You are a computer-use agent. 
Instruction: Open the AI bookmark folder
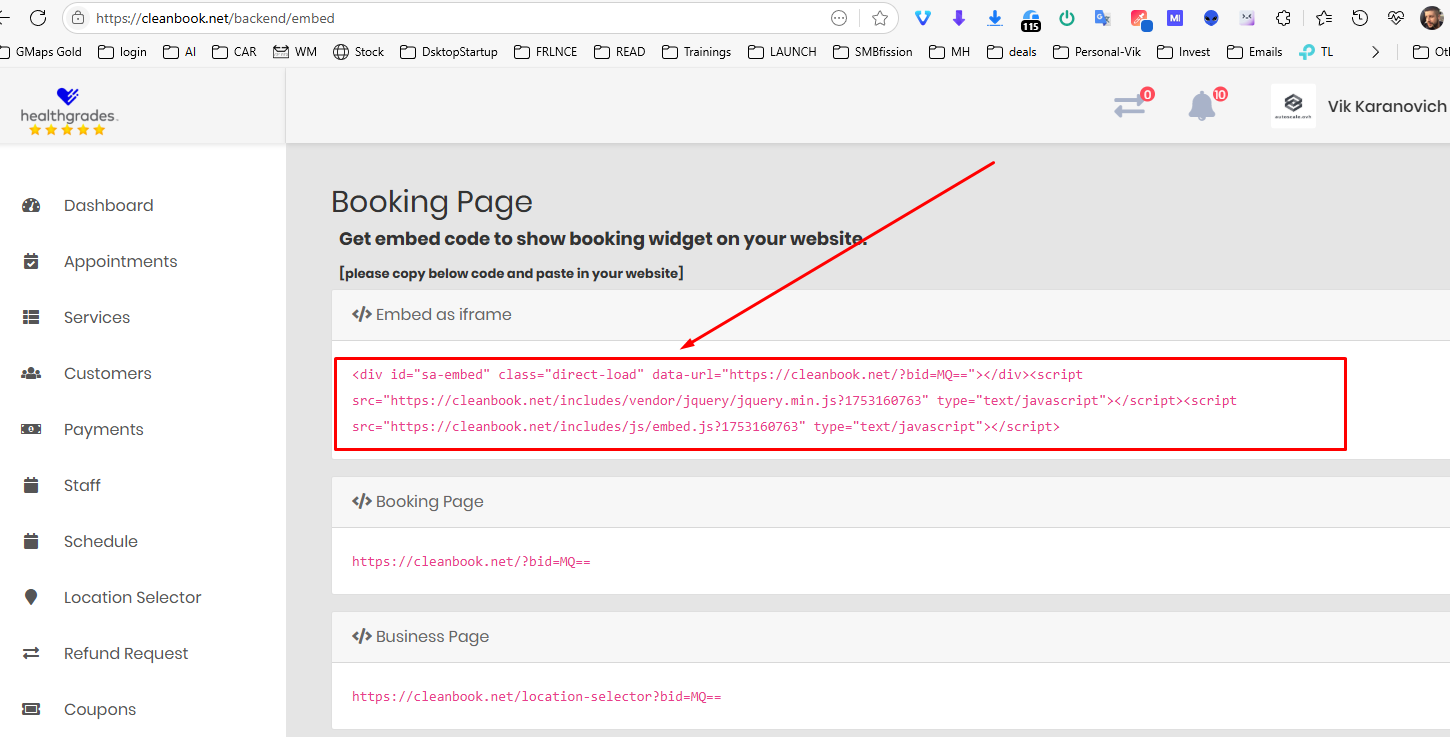(179, 52)
